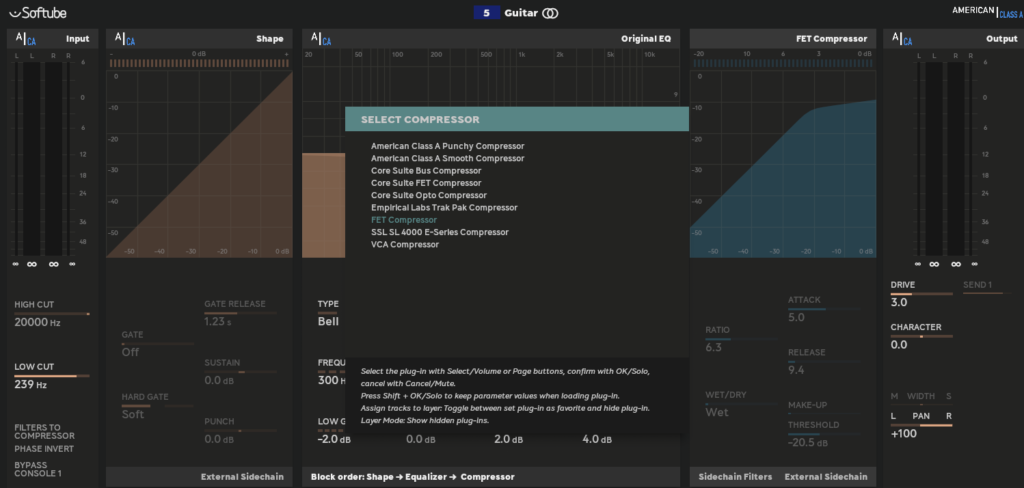Click the A|CA icon in Original EQ panel
The height and width of the screenshot is (488, 1024).
(x=321, y=39)
